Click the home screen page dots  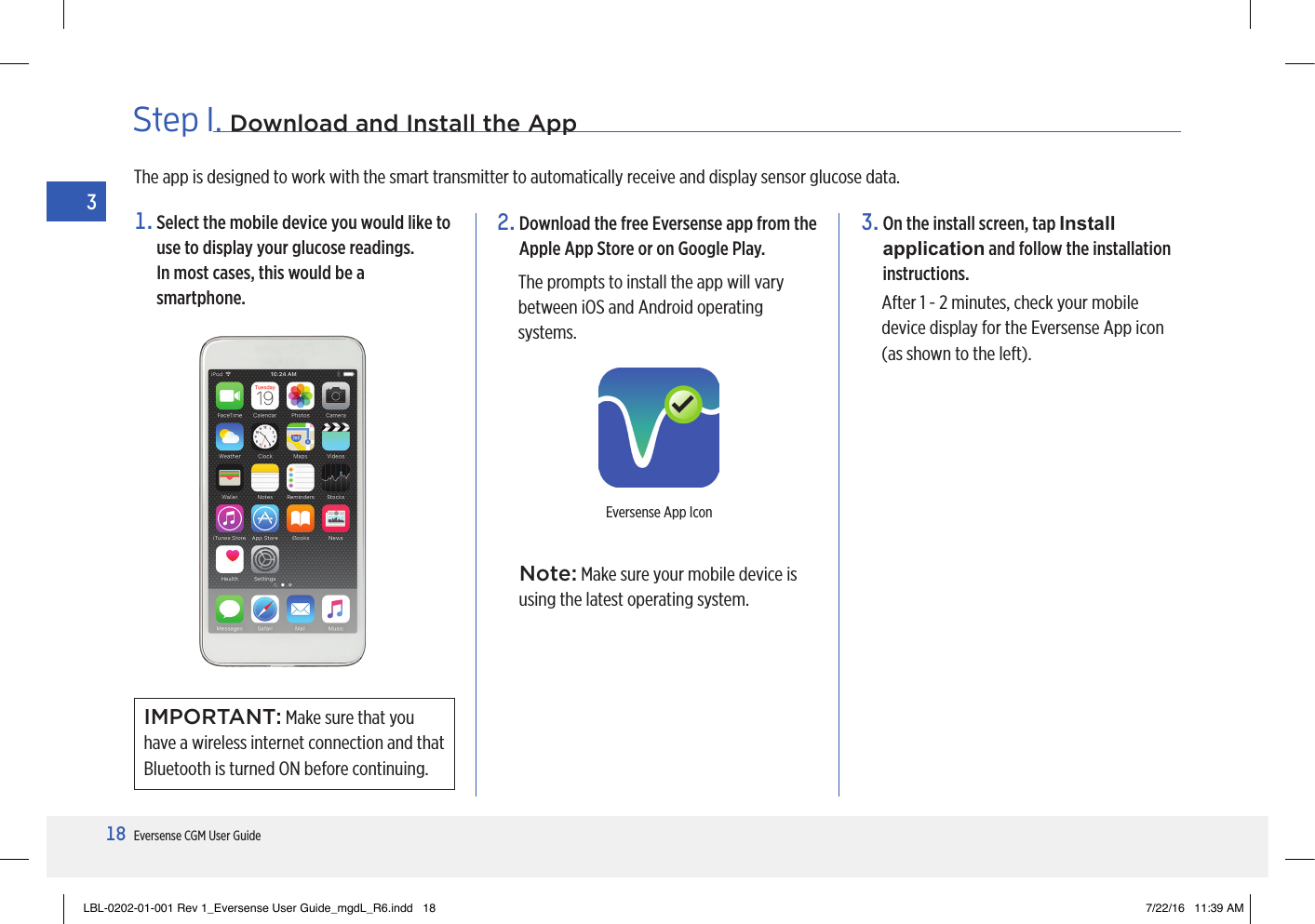(x=283, y=584)
